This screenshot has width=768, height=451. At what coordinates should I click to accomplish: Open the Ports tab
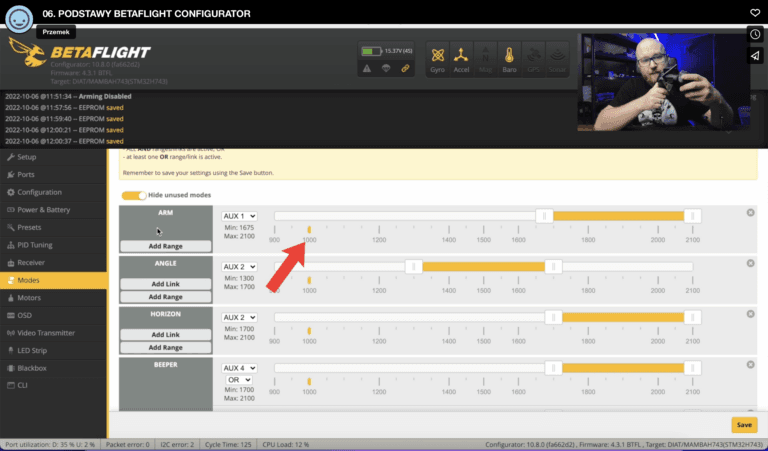click(53, 175)
